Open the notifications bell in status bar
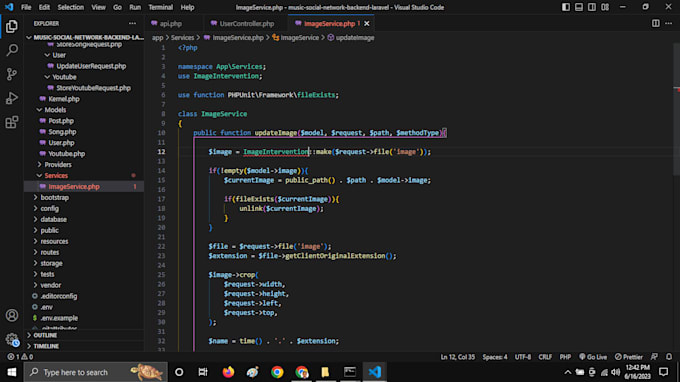The image size is (680, 382). click(x=669, y=357)
